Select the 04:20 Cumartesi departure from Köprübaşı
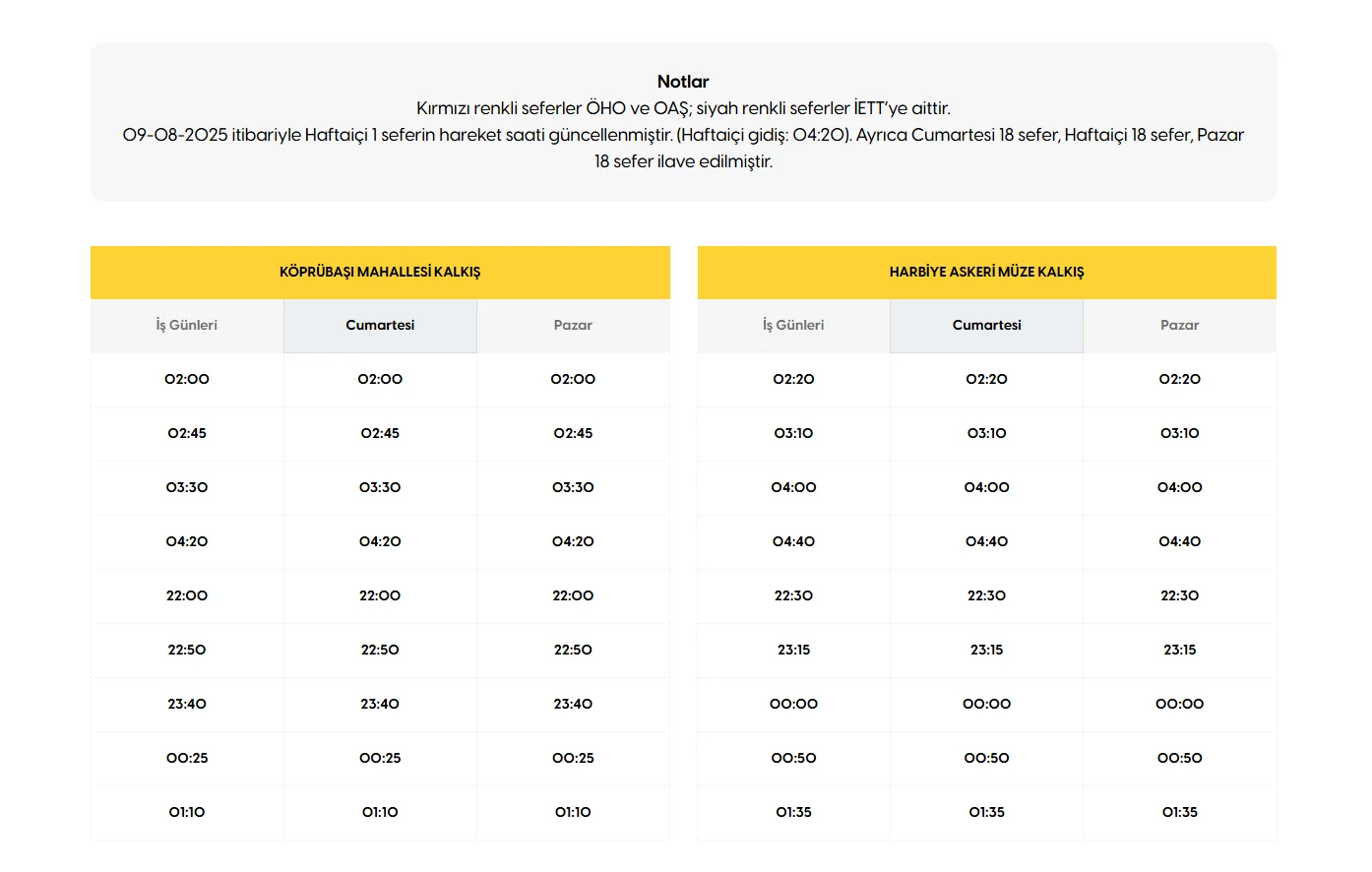Viewport: 1372px width, 872px height. point(380,542)
